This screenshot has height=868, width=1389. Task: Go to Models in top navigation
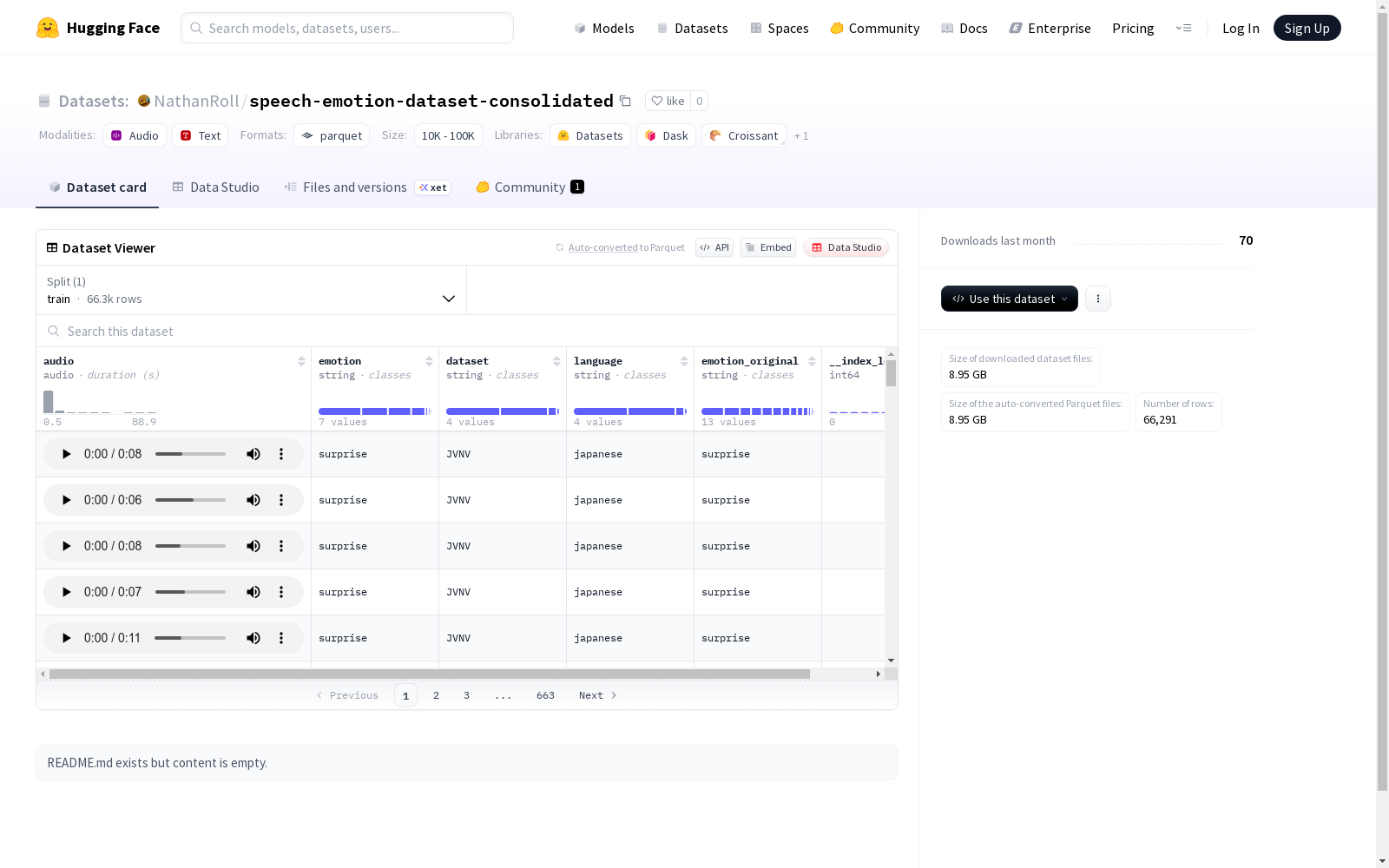pyautogui.click(x=604, y=28)
